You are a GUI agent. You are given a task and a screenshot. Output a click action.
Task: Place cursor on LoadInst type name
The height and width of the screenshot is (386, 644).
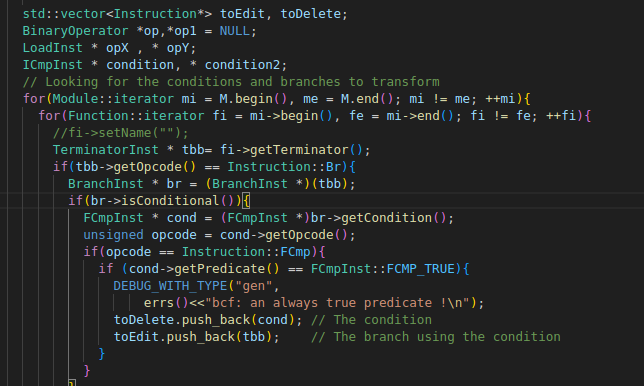[53, 48]
